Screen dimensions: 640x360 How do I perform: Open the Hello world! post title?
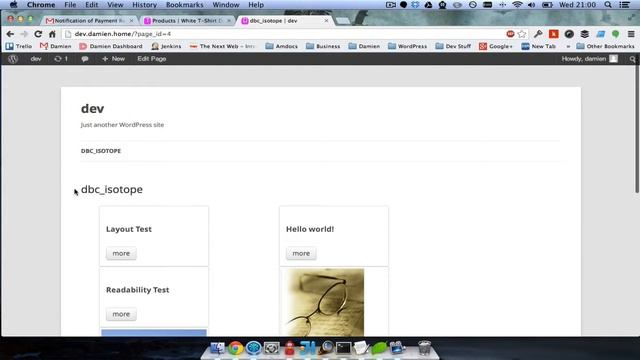point(310,229)
